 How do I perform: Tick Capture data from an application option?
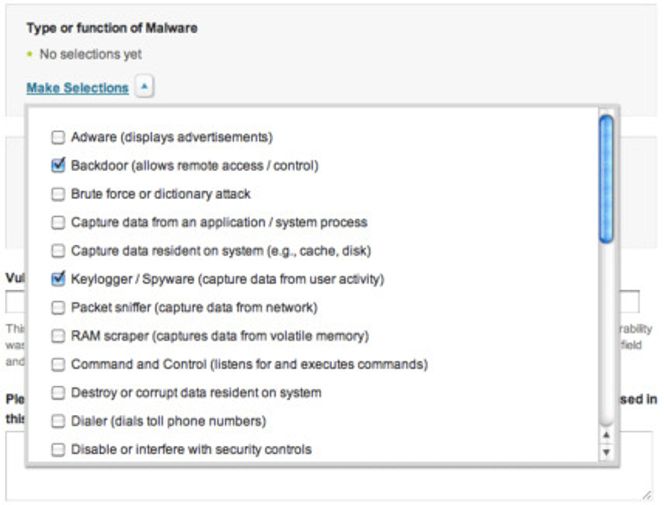(58, 222)
